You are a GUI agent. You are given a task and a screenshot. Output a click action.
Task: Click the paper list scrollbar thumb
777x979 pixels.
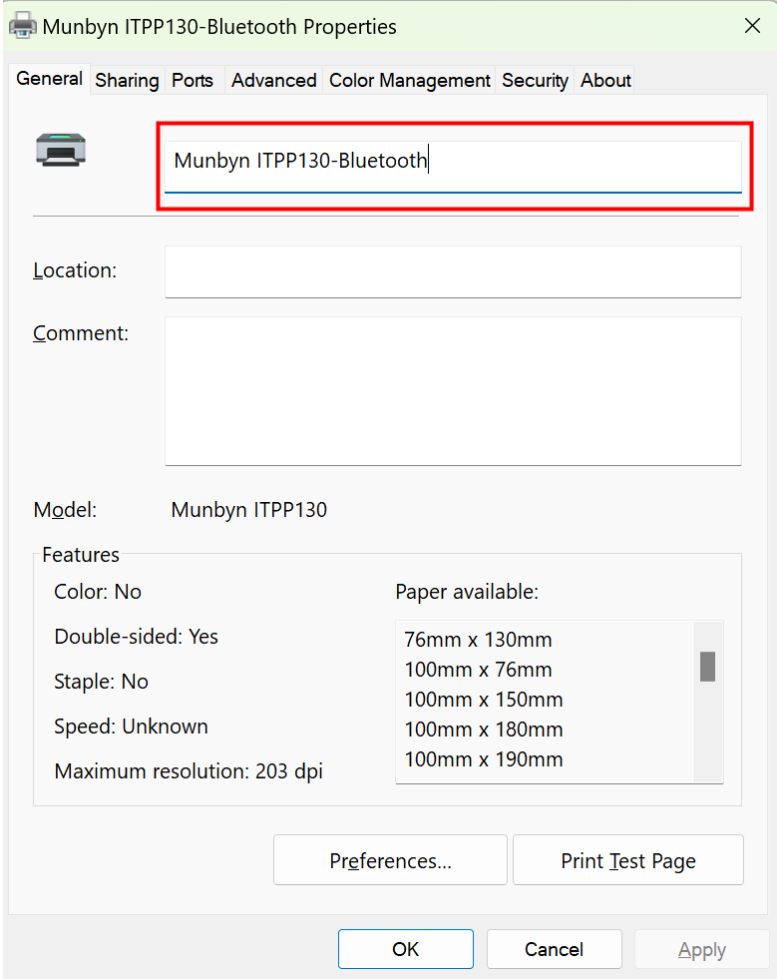pyautogui.click(x=708, y=666)
